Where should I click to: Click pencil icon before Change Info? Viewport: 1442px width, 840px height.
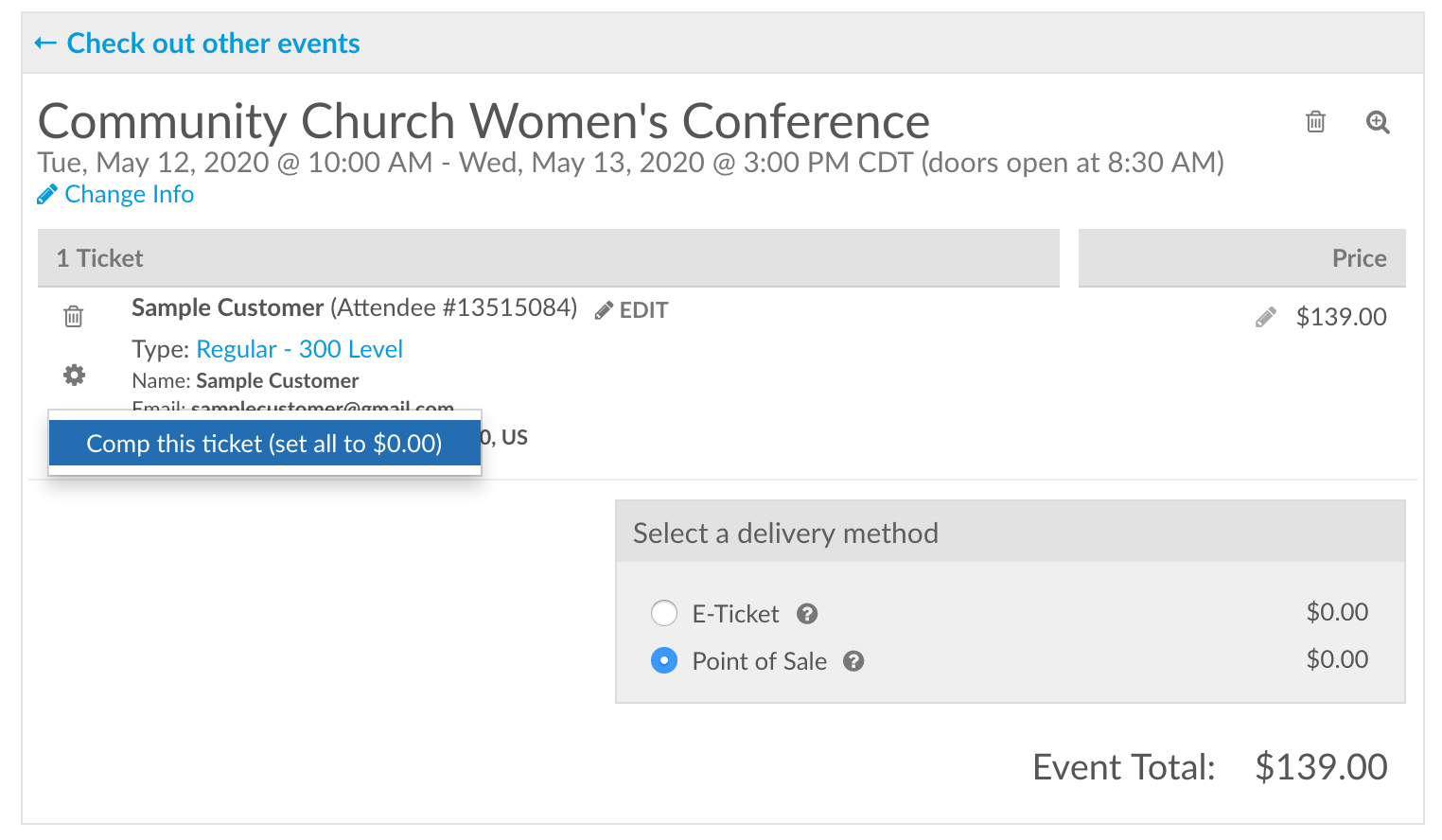(x=46, y=195)
